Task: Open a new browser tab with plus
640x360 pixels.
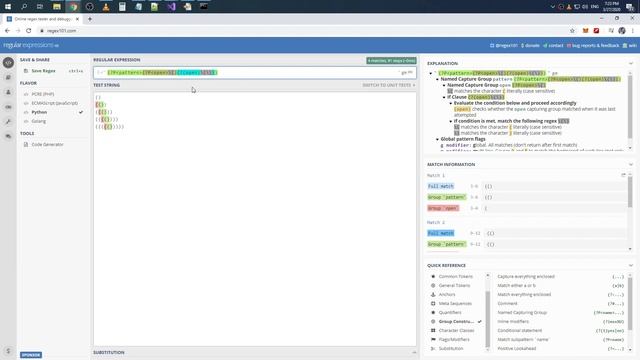Action: tap(90, 19)
